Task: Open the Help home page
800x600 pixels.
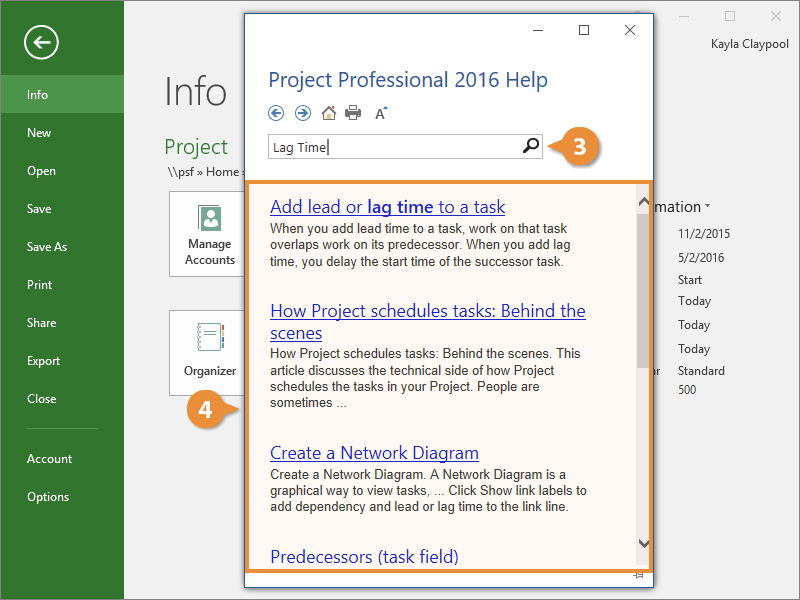Action: point(328,113)
